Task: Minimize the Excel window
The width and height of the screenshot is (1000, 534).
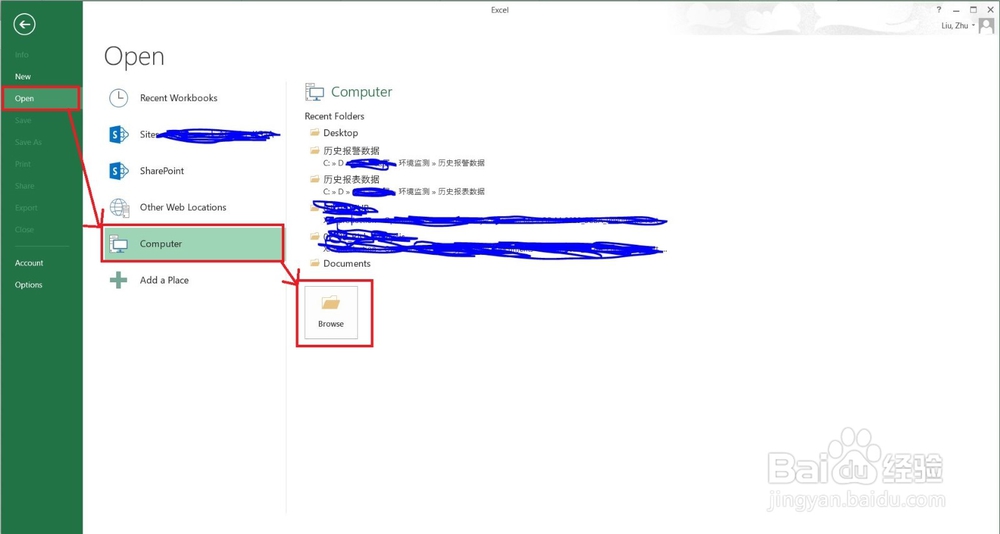Action: 957,10
